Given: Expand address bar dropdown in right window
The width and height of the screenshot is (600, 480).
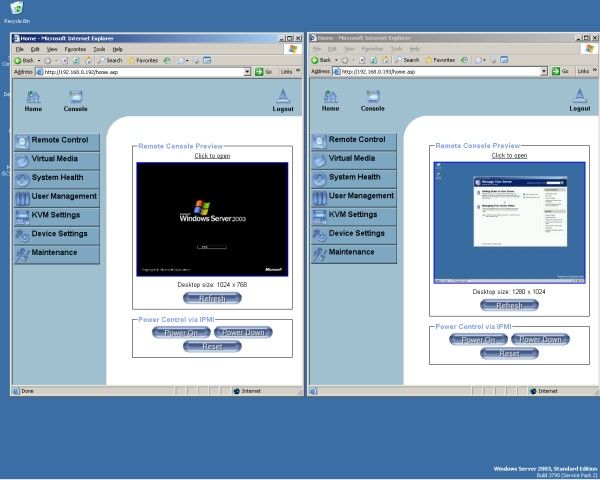Looking at the screenshot, I should pyautogui.click(x=544, y=71).
